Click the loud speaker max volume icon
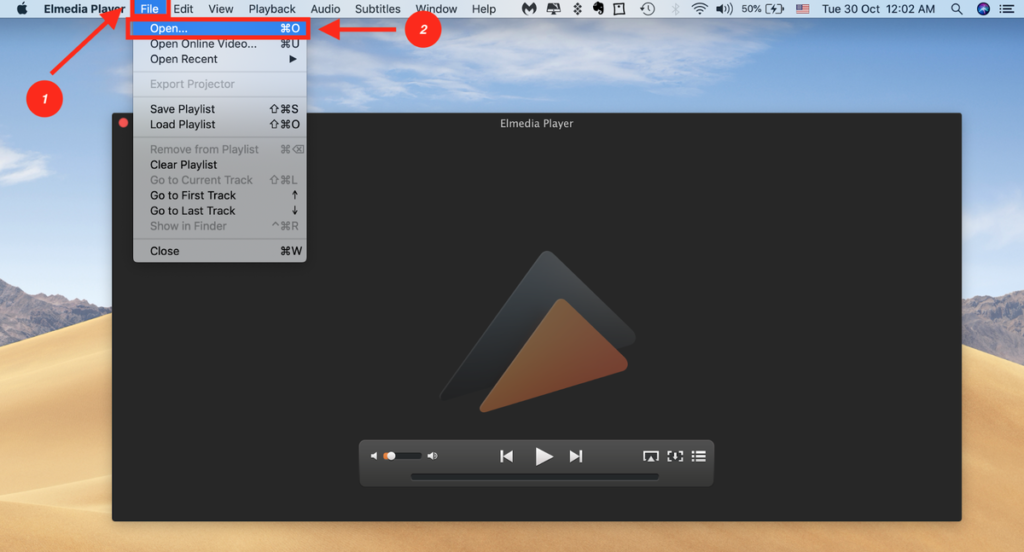 pos(432,456)
